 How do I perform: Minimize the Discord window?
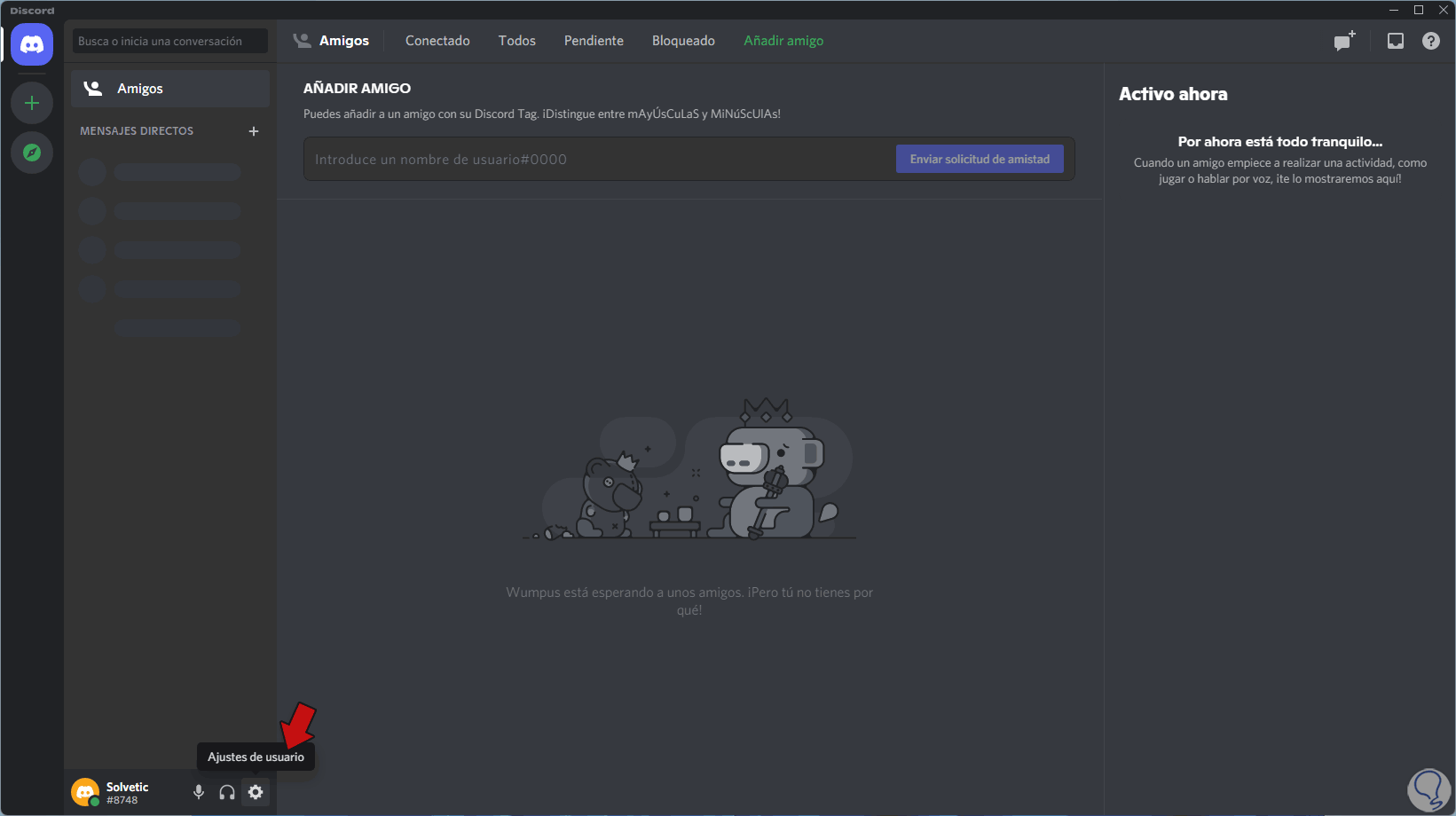(x=1394, y=10)
